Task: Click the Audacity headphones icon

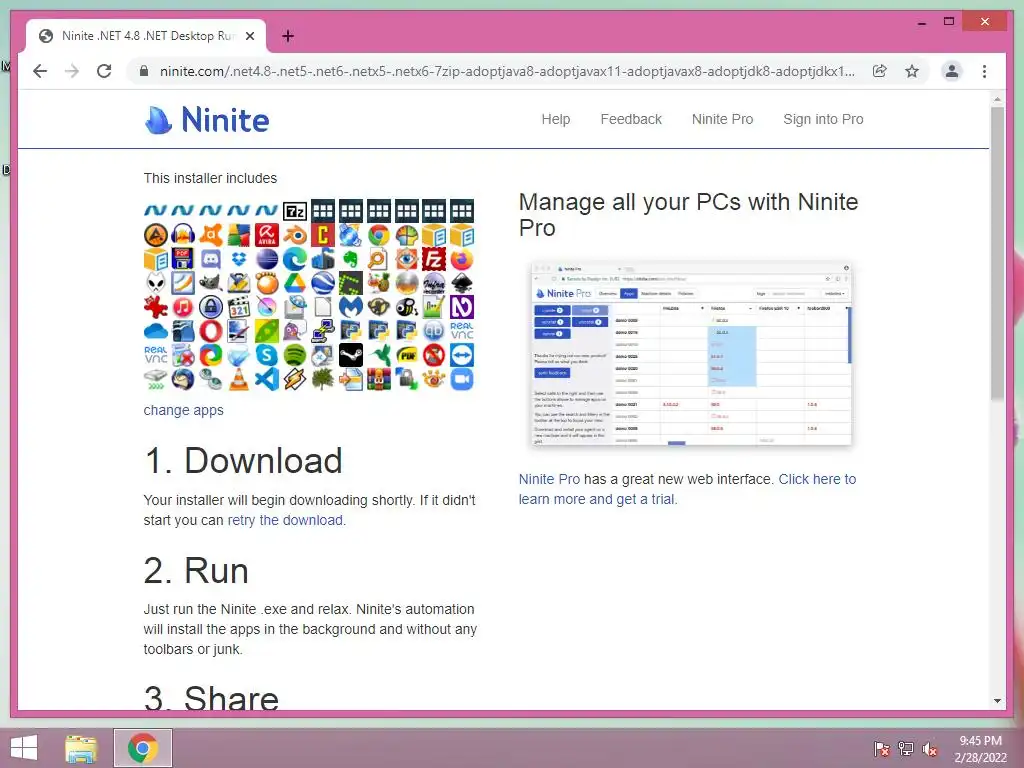Action: (183, 235)
